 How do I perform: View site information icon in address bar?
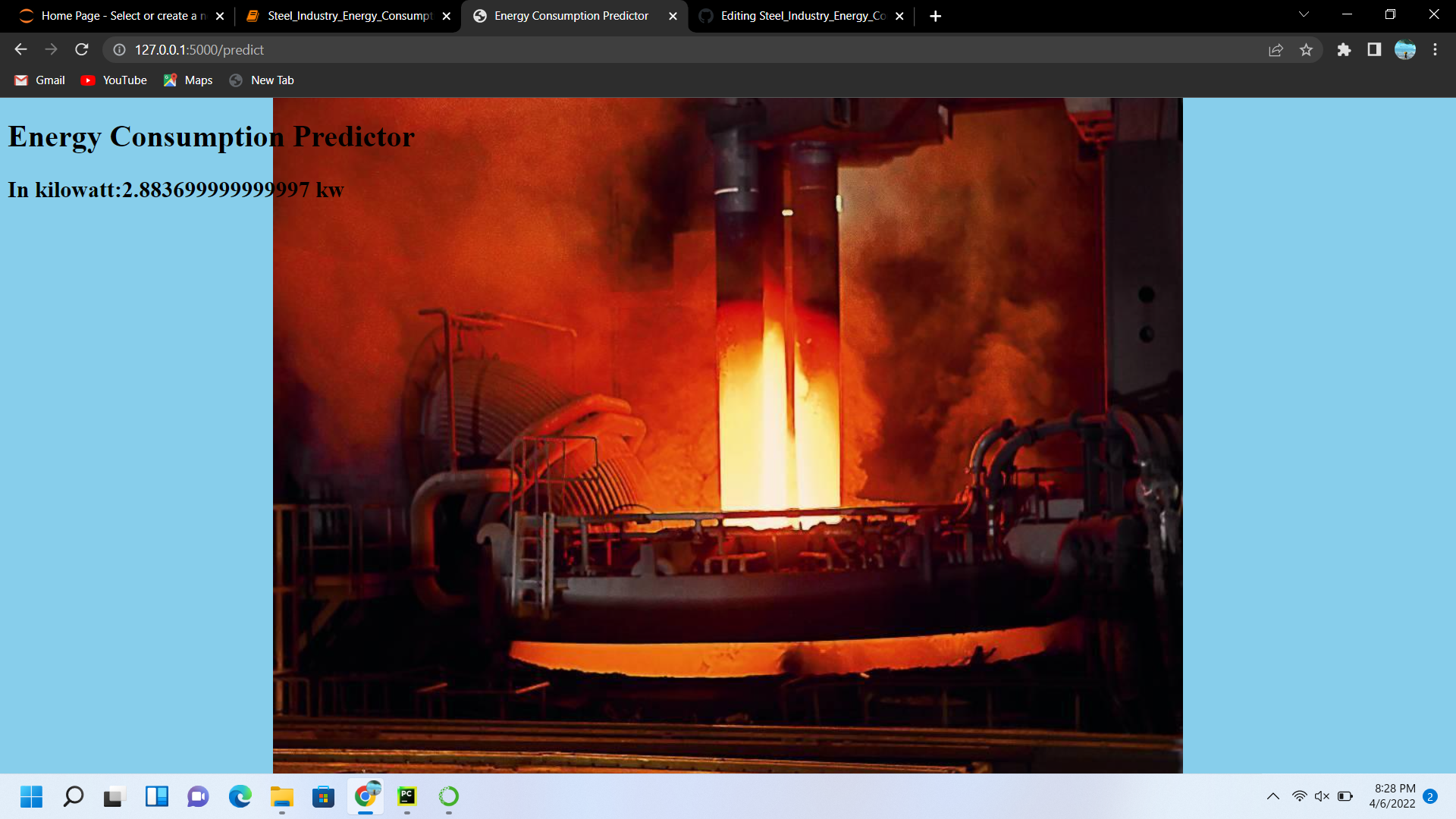119,49
